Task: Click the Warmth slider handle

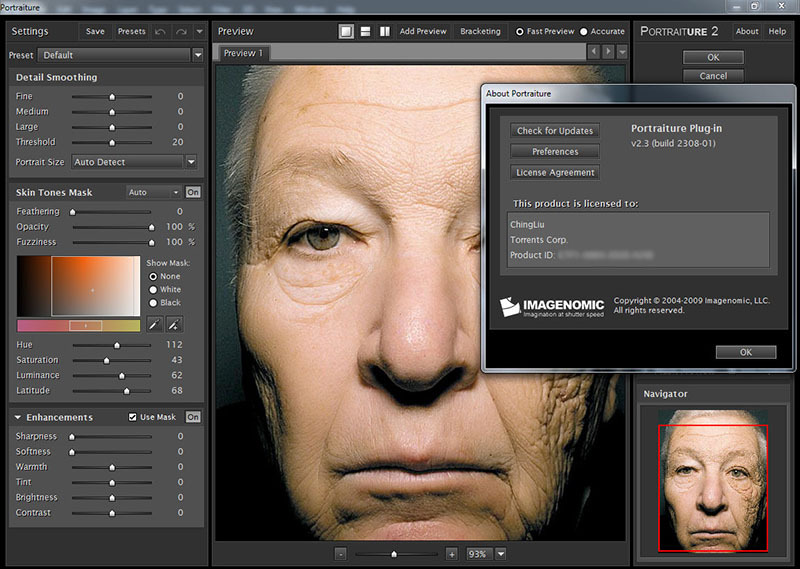Action: pos(112,467)
